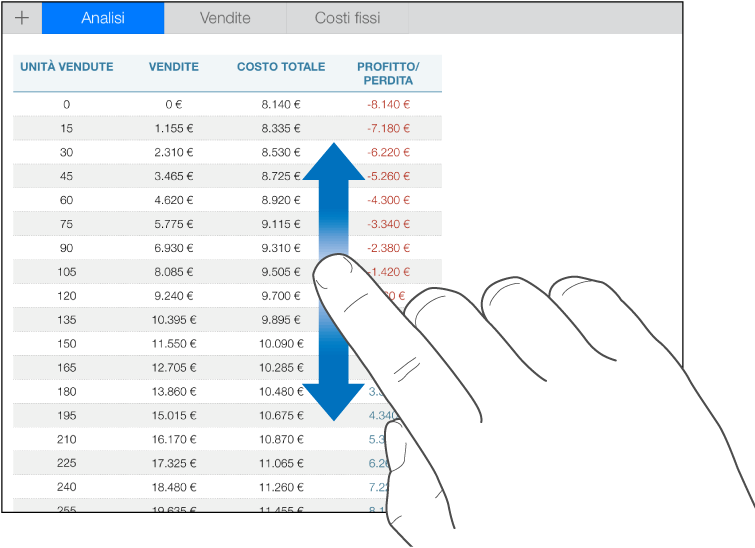Select the sales cell 4.620 €
This screenshot has height=548, width=755.
click(174, 200)
